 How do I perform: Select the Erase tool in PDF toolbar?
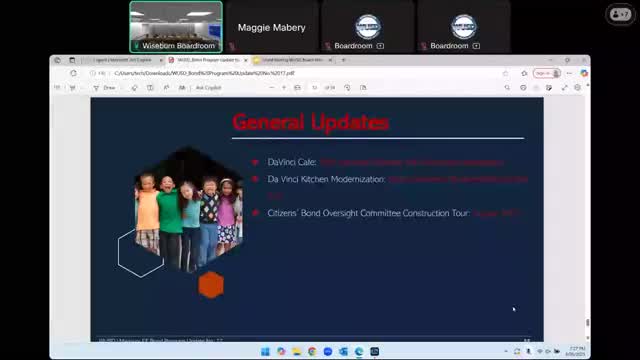pyautogui.click(x=134, y=88)
